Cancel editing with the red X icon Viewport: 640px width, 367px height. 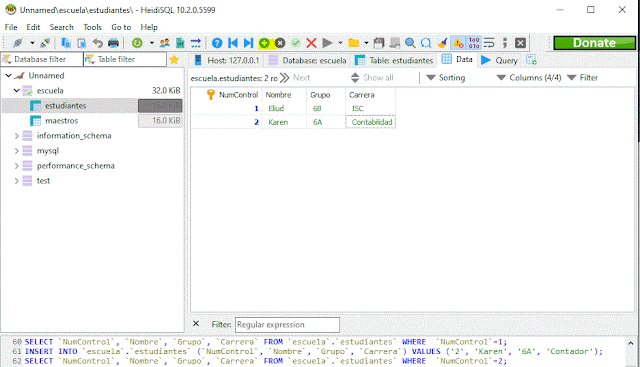coord(311,43)
